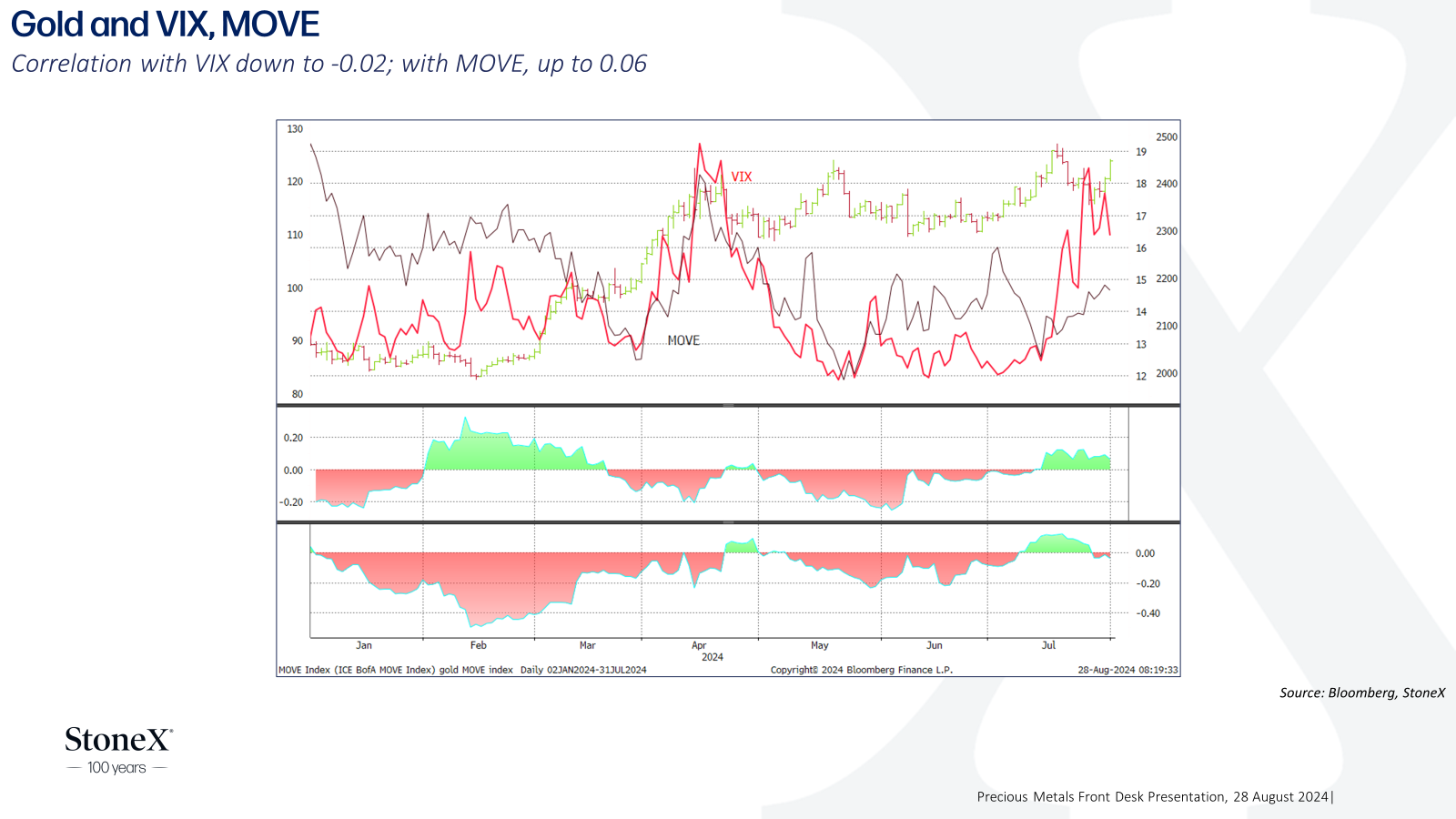Screen dimensions: 1456x819
Task: Click the "2300" gold price axis value
Action: click(x=1167, y=231)
